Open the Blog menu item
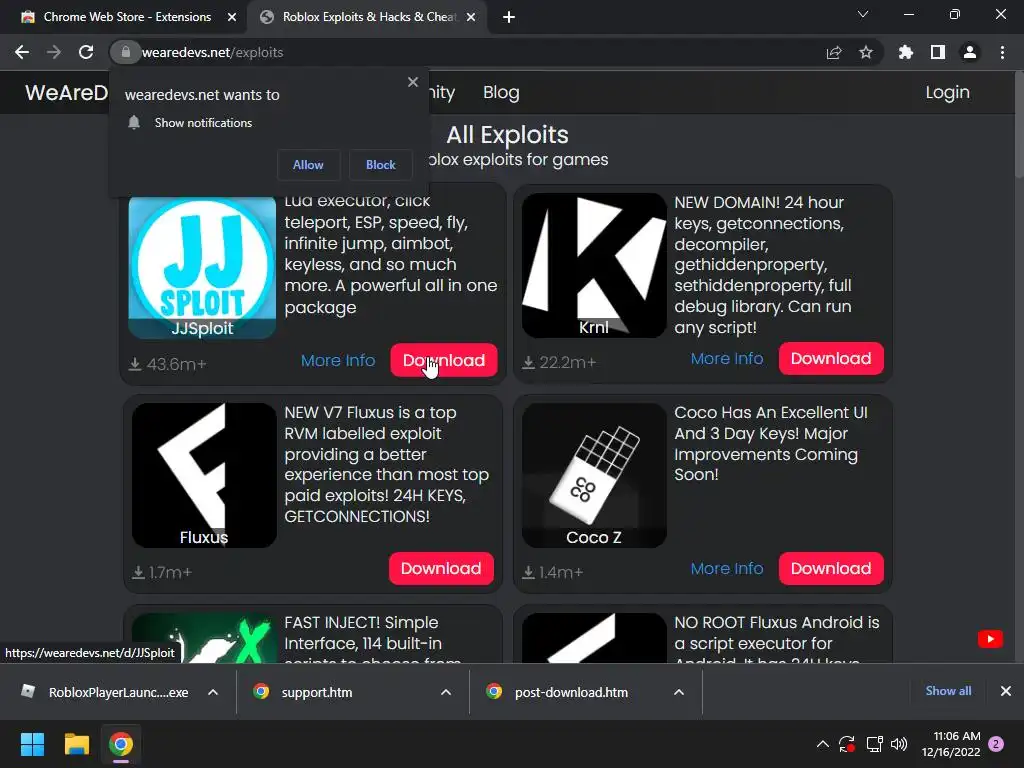 [501, 92]
